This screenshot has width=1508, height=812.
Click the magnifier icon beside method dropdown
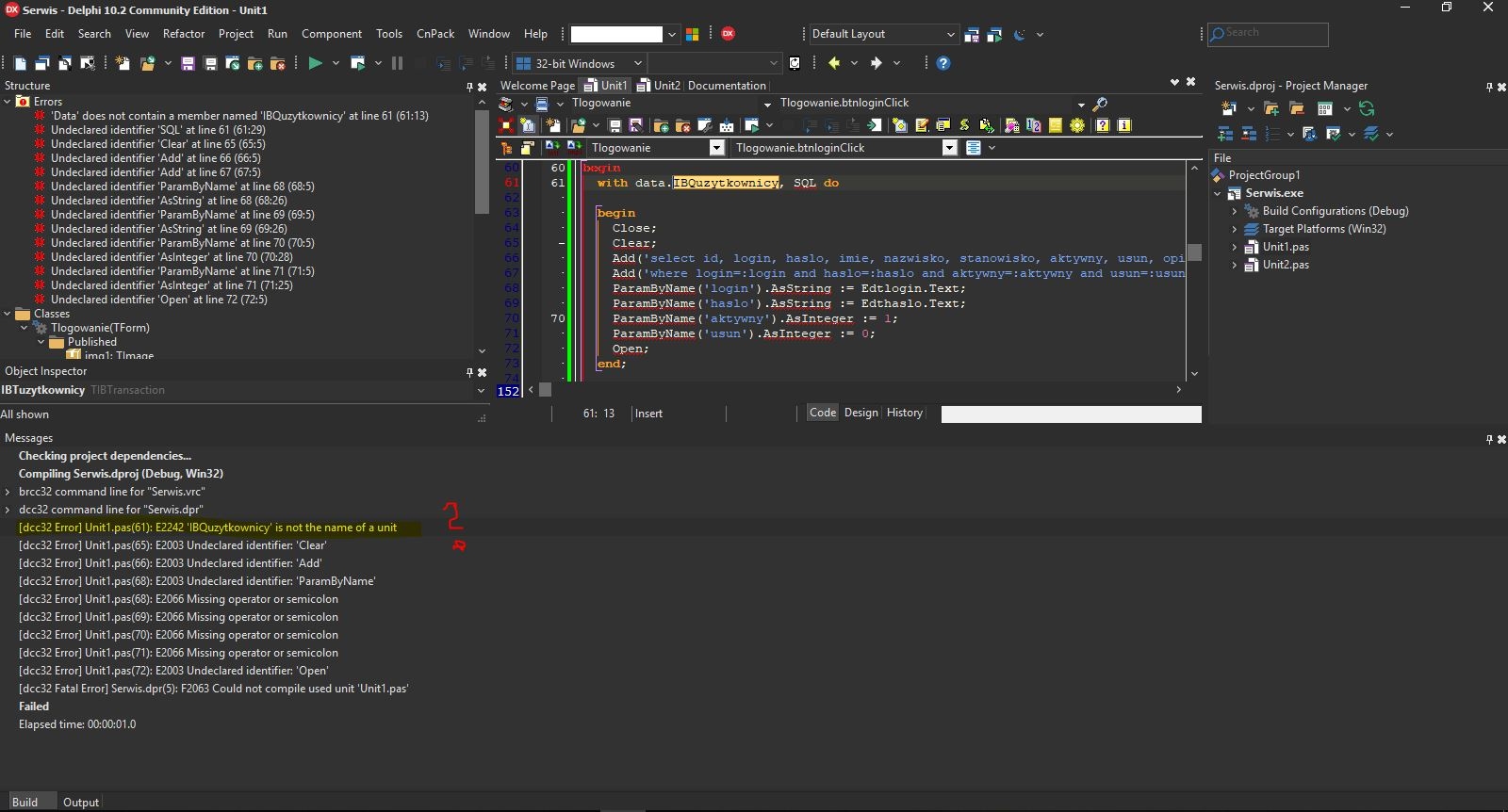tap(1100, 104)
